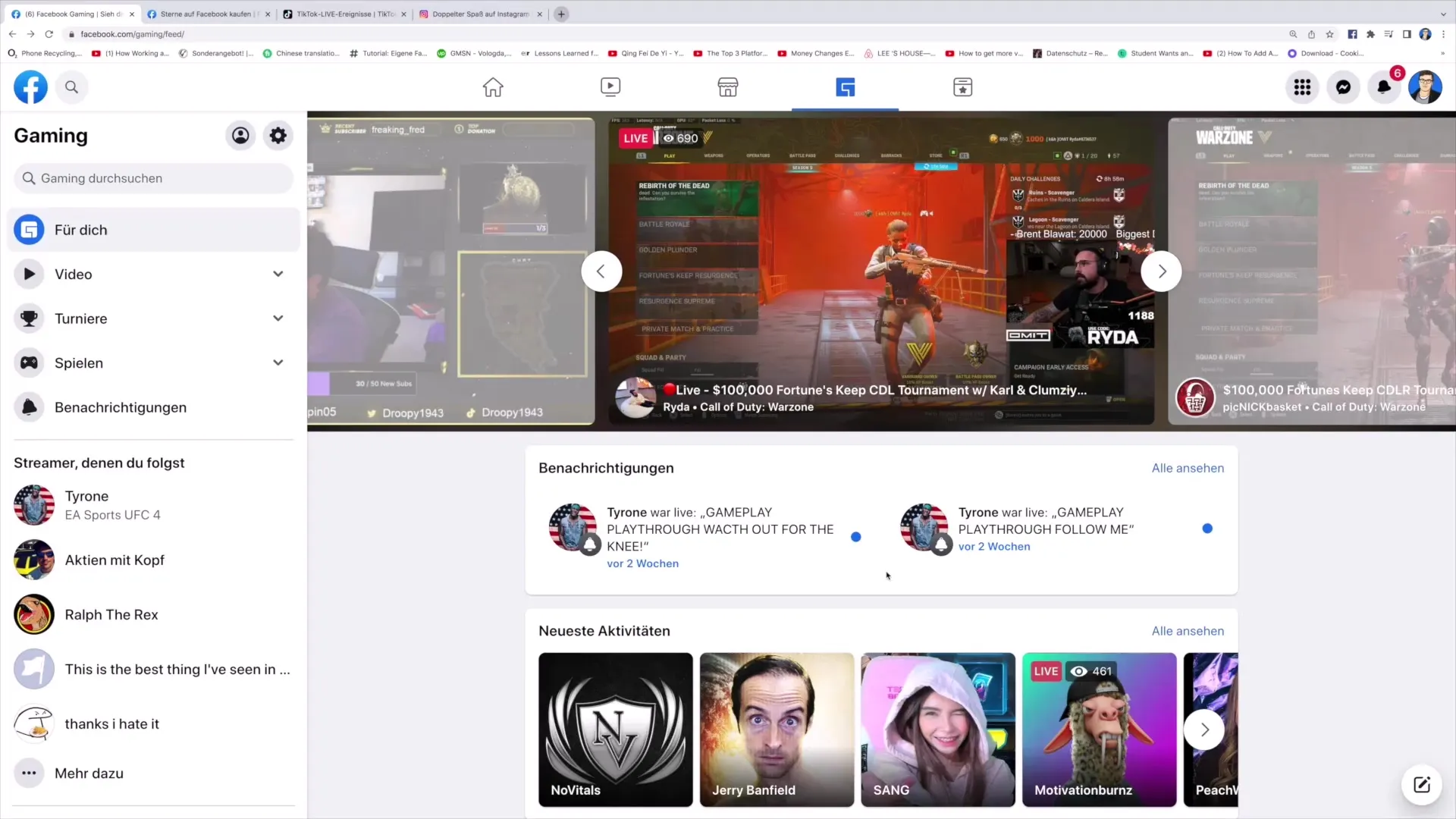Open streamer Ralph The Rex
The width and height of the screenshot is (1456, 819).
153,614
